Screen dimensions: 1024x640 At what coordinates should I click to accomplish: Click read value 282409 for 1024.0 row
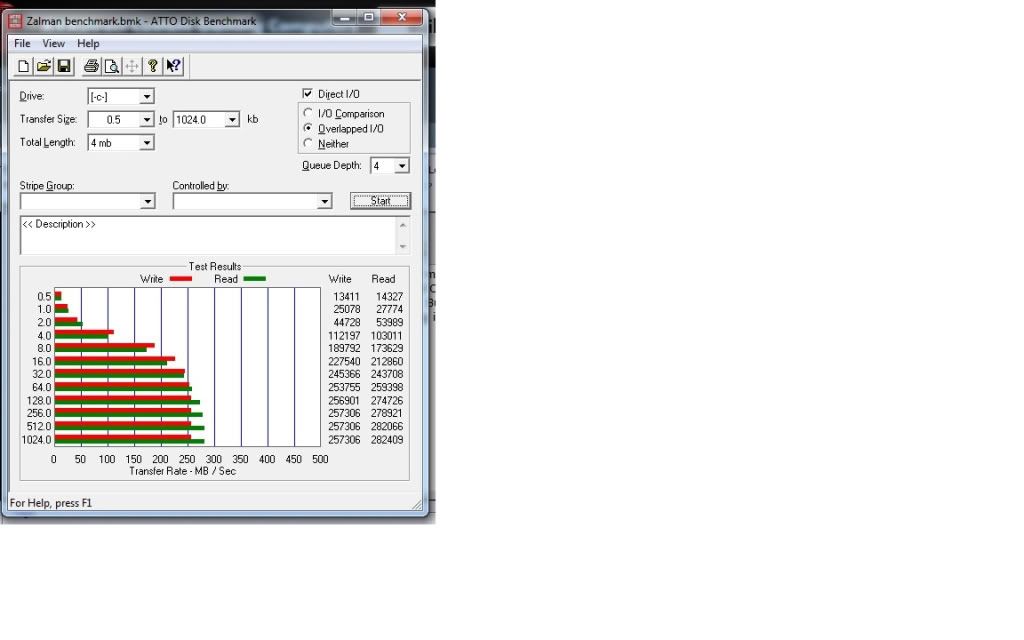[387, 440]
